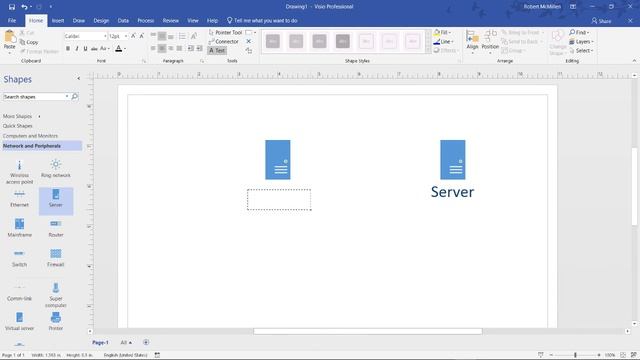Switch to the View tab
640x360 pixels.
[193, 20]
